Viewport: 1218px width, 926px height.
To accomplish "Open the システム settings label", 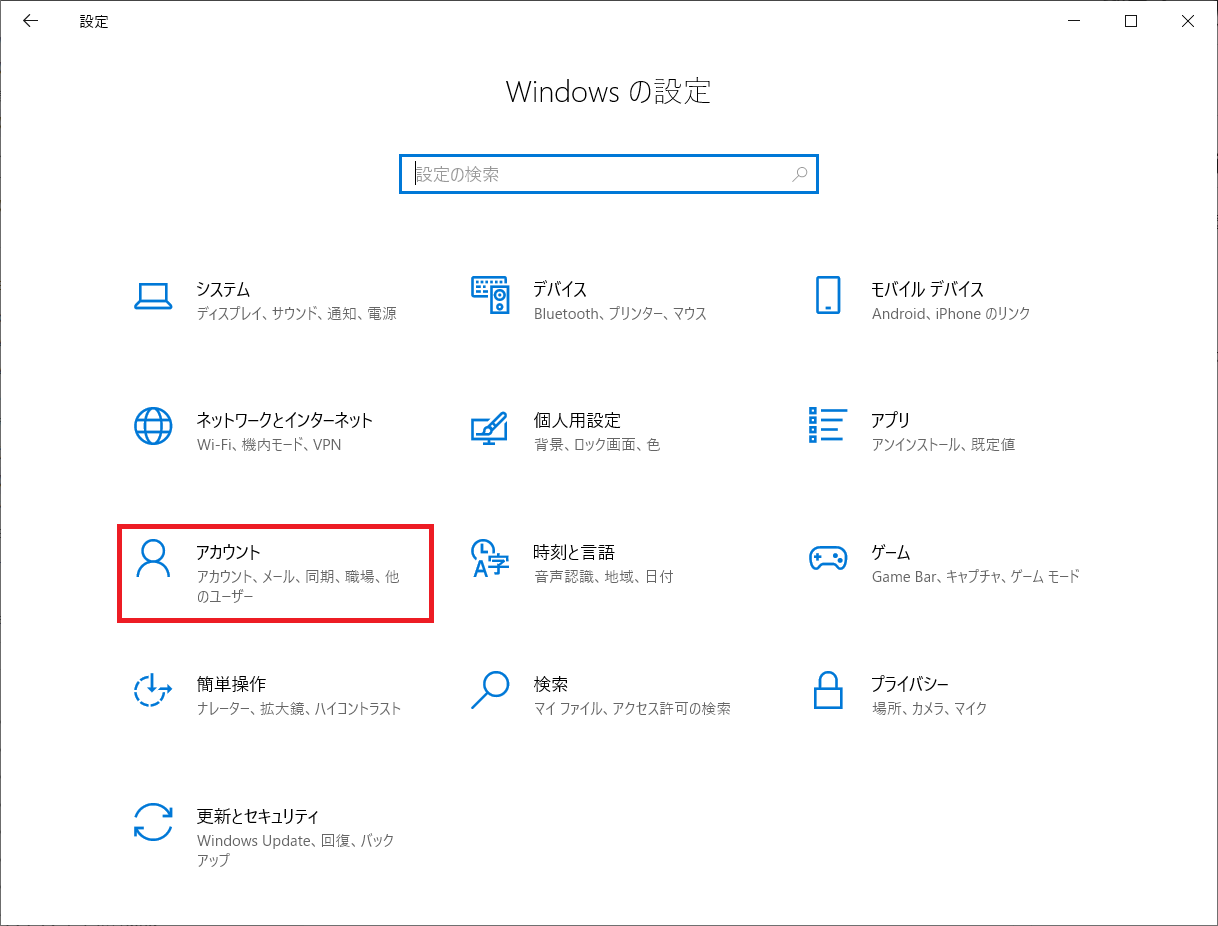I will (223, 289).
